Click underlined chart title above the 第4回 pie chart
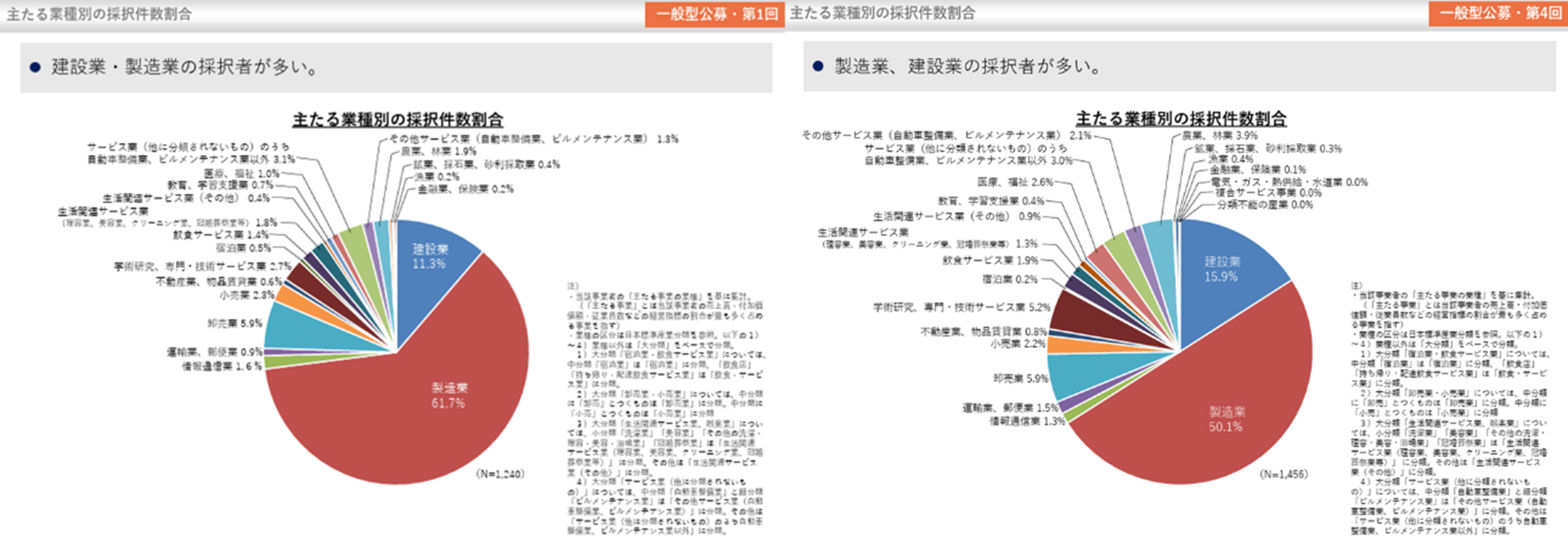 click(x=1180, y=118)
